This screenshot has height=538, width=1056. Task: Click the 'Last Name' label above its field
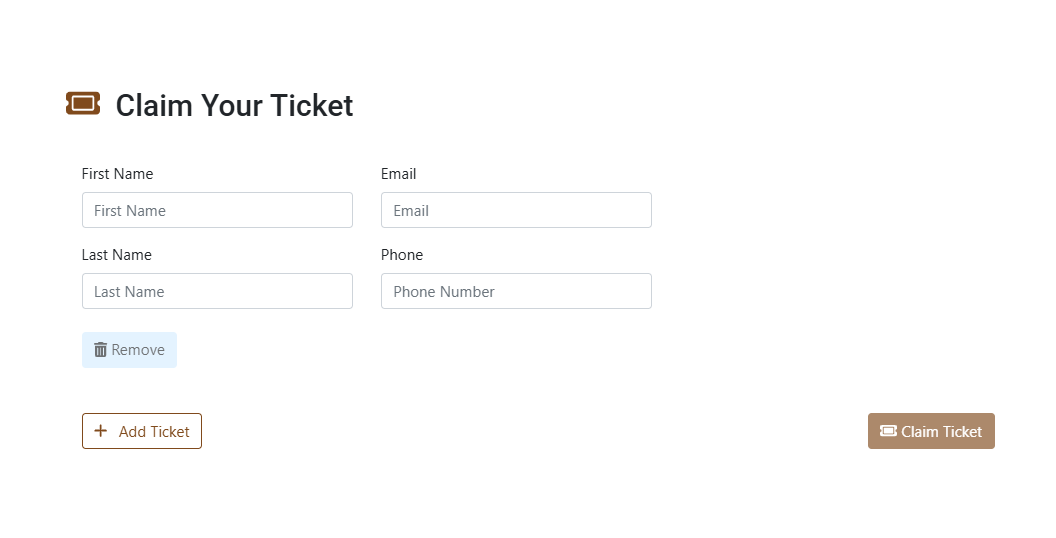[x=117, y=255]
